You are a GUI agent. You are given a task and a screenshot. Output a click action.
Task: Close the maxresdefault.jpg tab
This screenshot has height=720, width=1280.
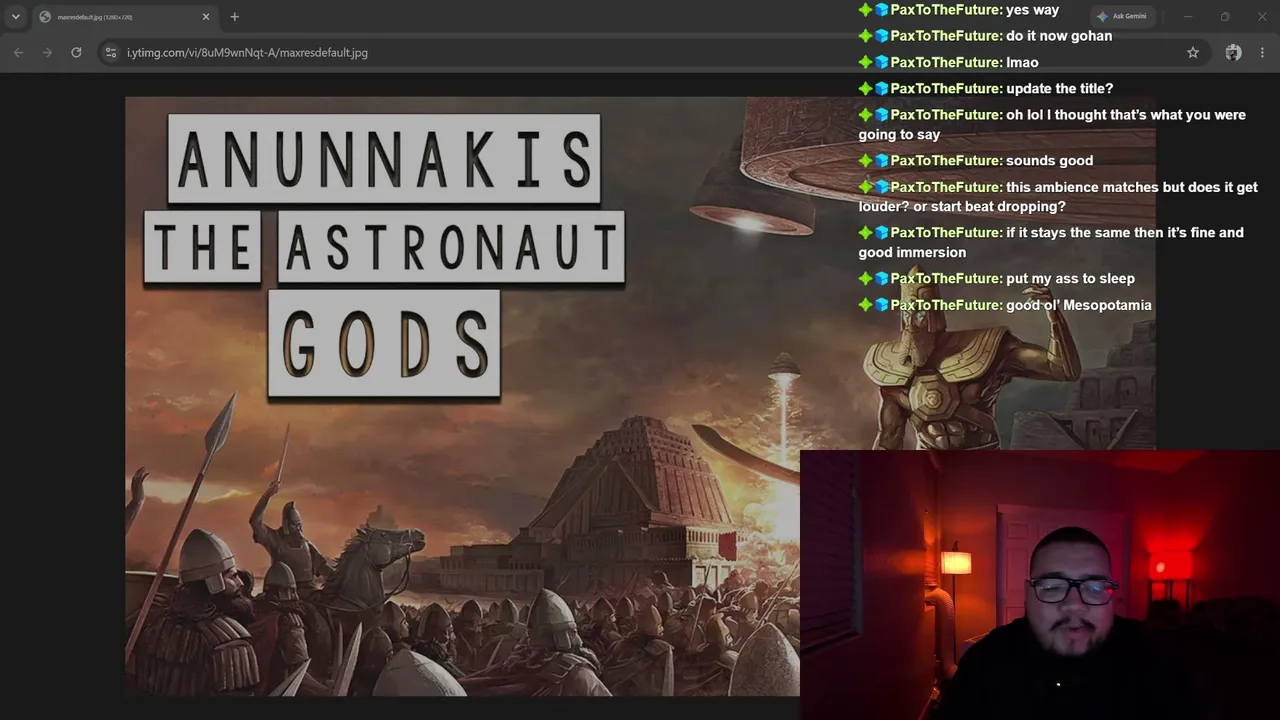tap(206, 17)
